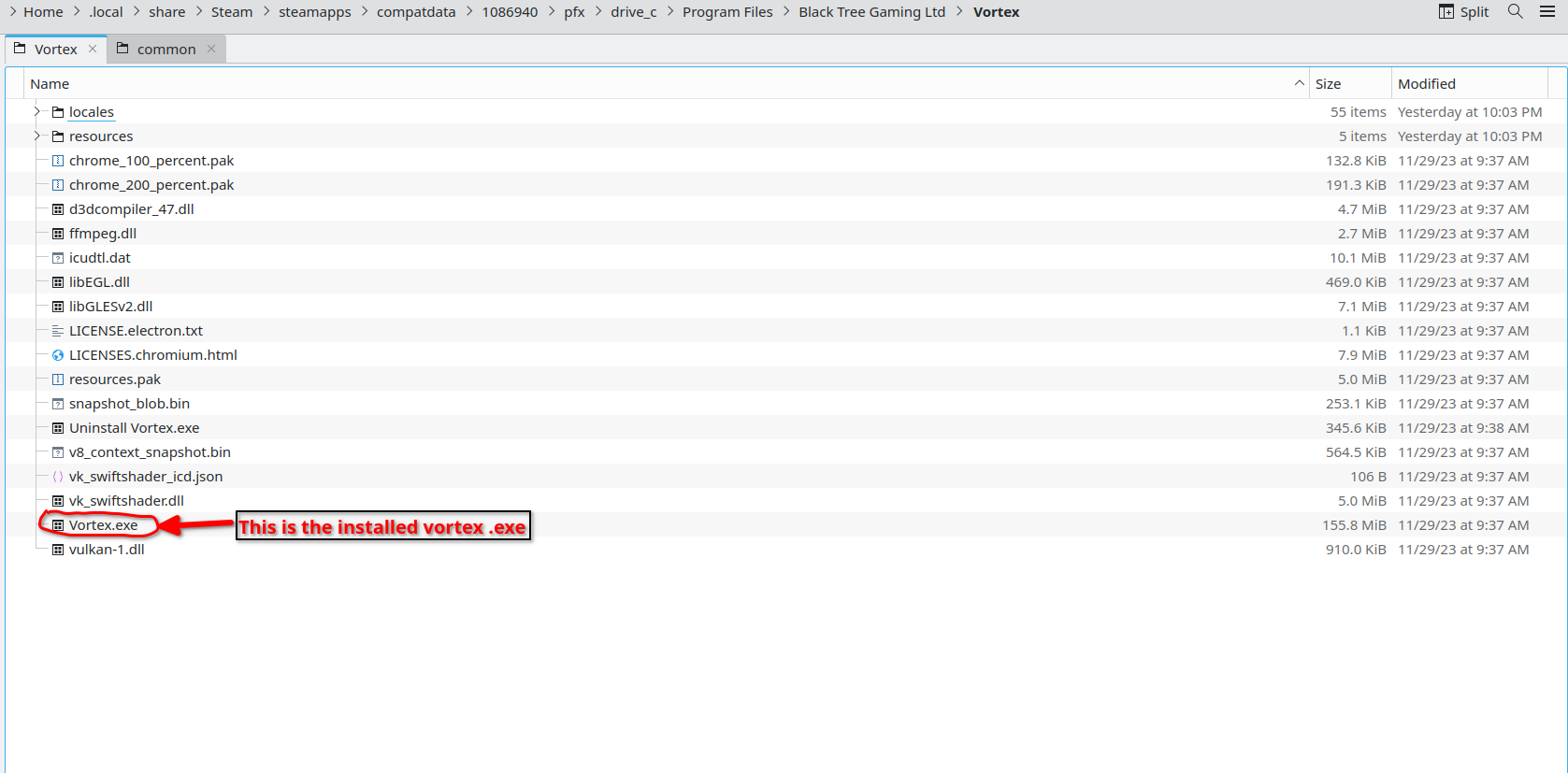Open breadcrumb chevron before drive_c
The width and height of the screenshot is (1568, 773).
(598, 11)
